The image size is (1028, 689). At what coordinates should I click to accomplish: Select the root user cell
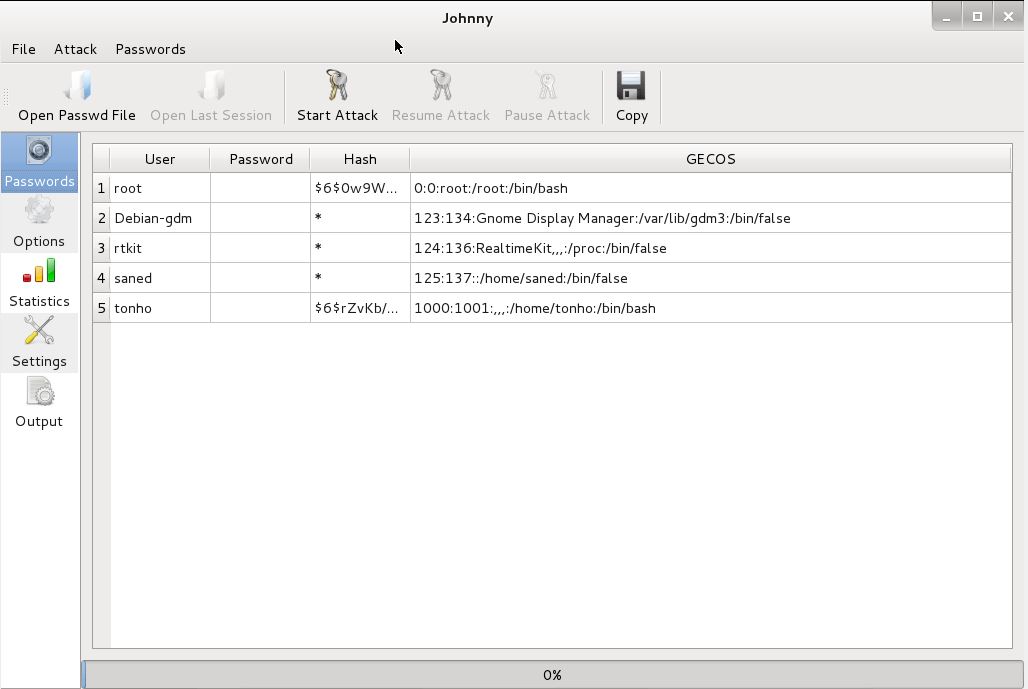[x=160, y=188]
